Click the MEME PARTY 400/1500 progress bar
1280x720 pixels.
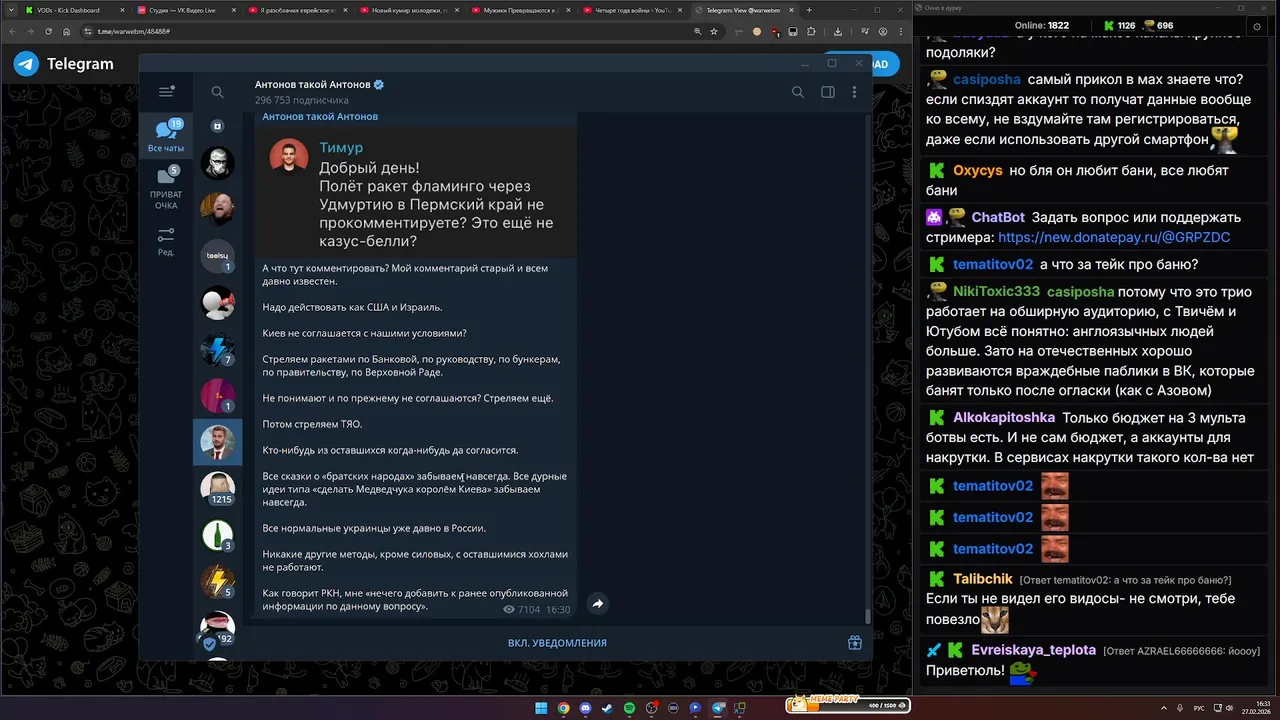coord(848,704)
